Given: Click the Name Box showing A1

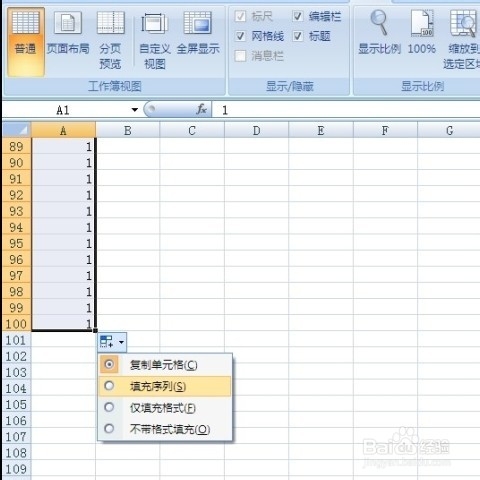Looking at the screenshot, I should (63, 110).
